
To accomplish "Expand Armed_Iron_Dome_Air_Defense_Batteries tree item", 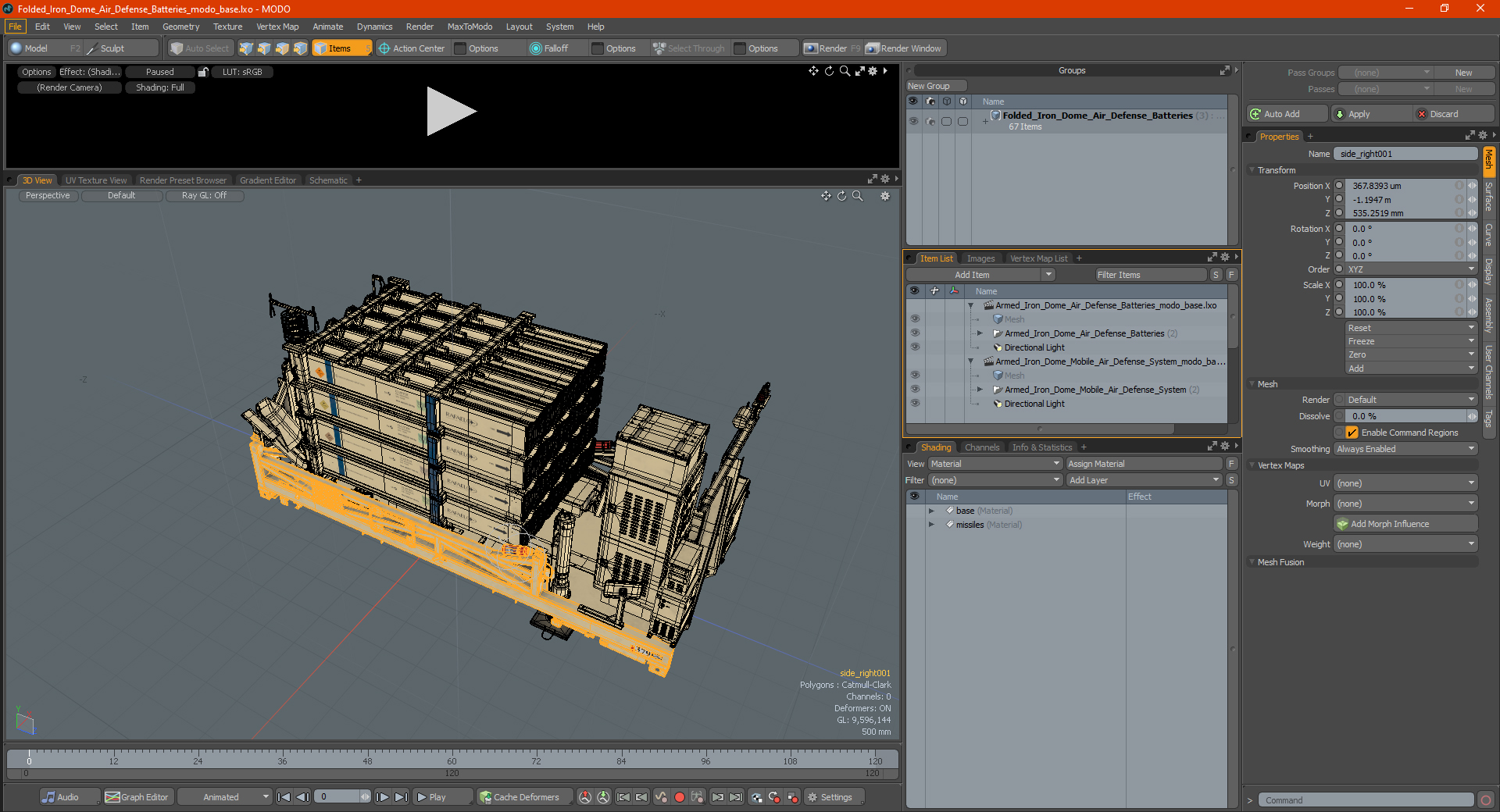I will (x=980, y=333).
